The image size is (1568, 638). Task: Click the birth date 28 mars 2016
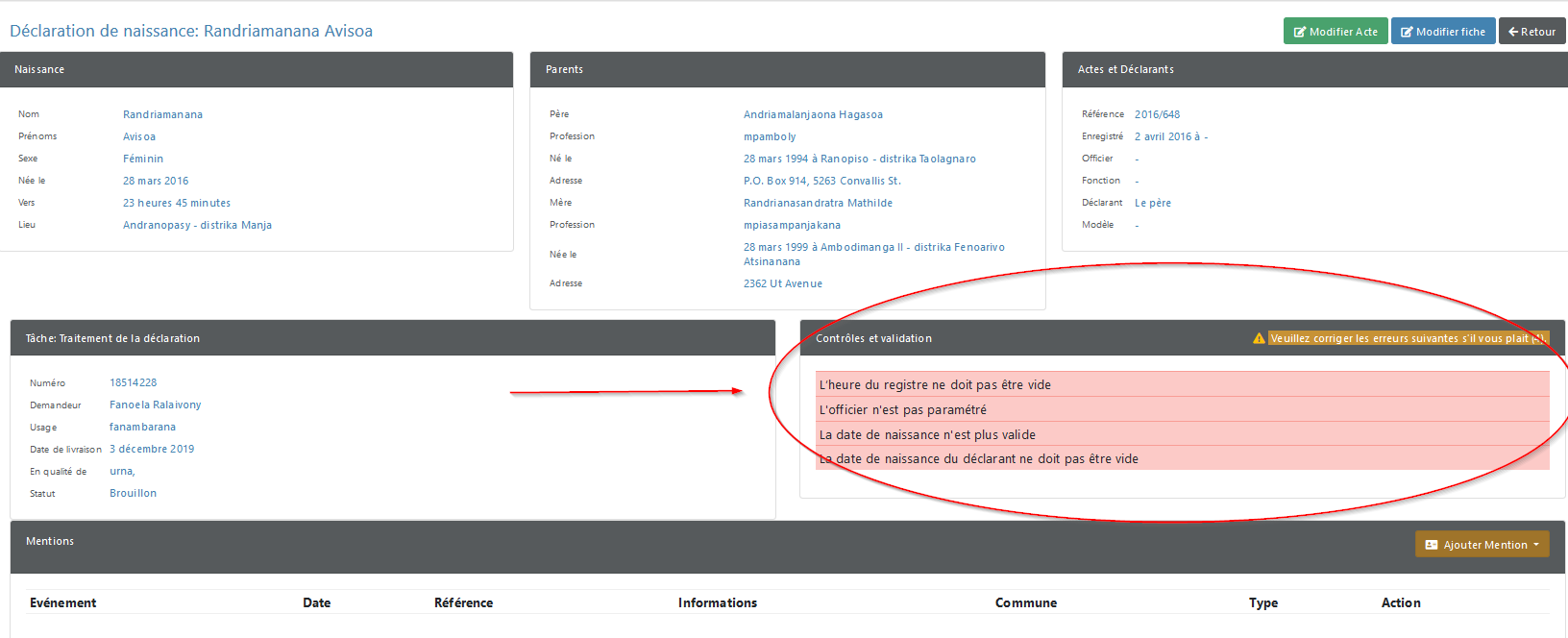156,181
